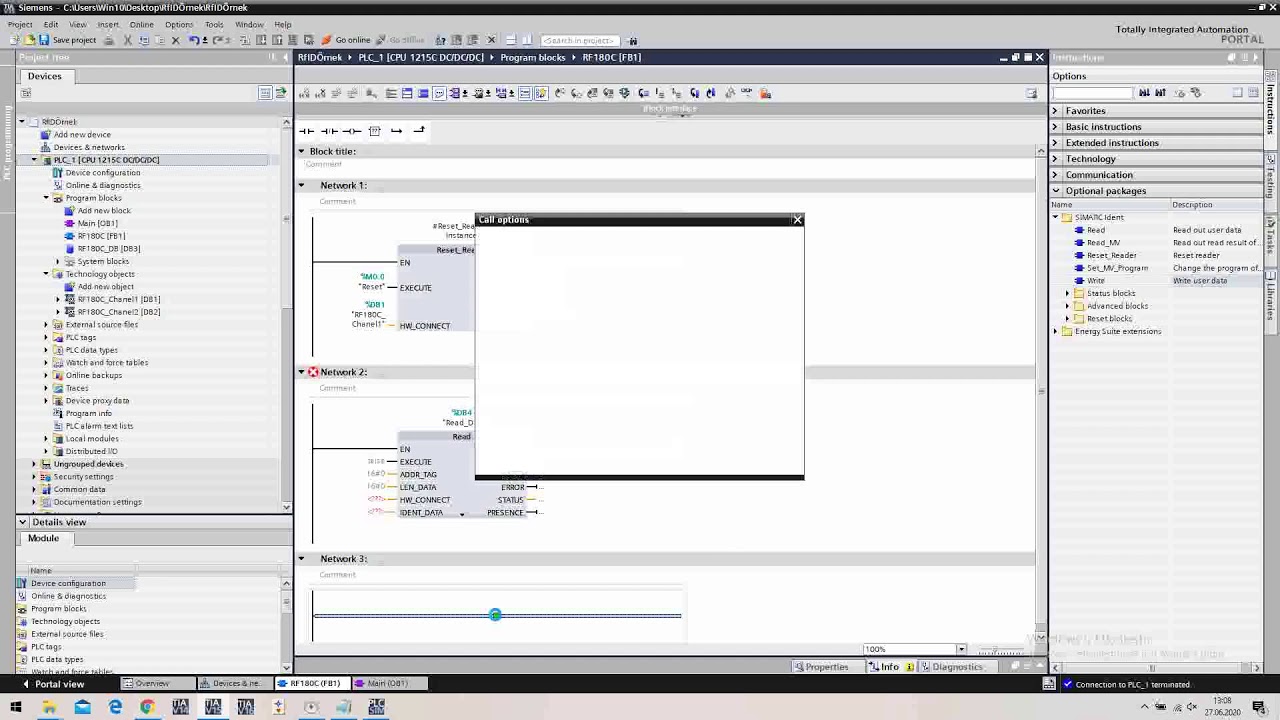Collapse Network 1

coord(301,185)
